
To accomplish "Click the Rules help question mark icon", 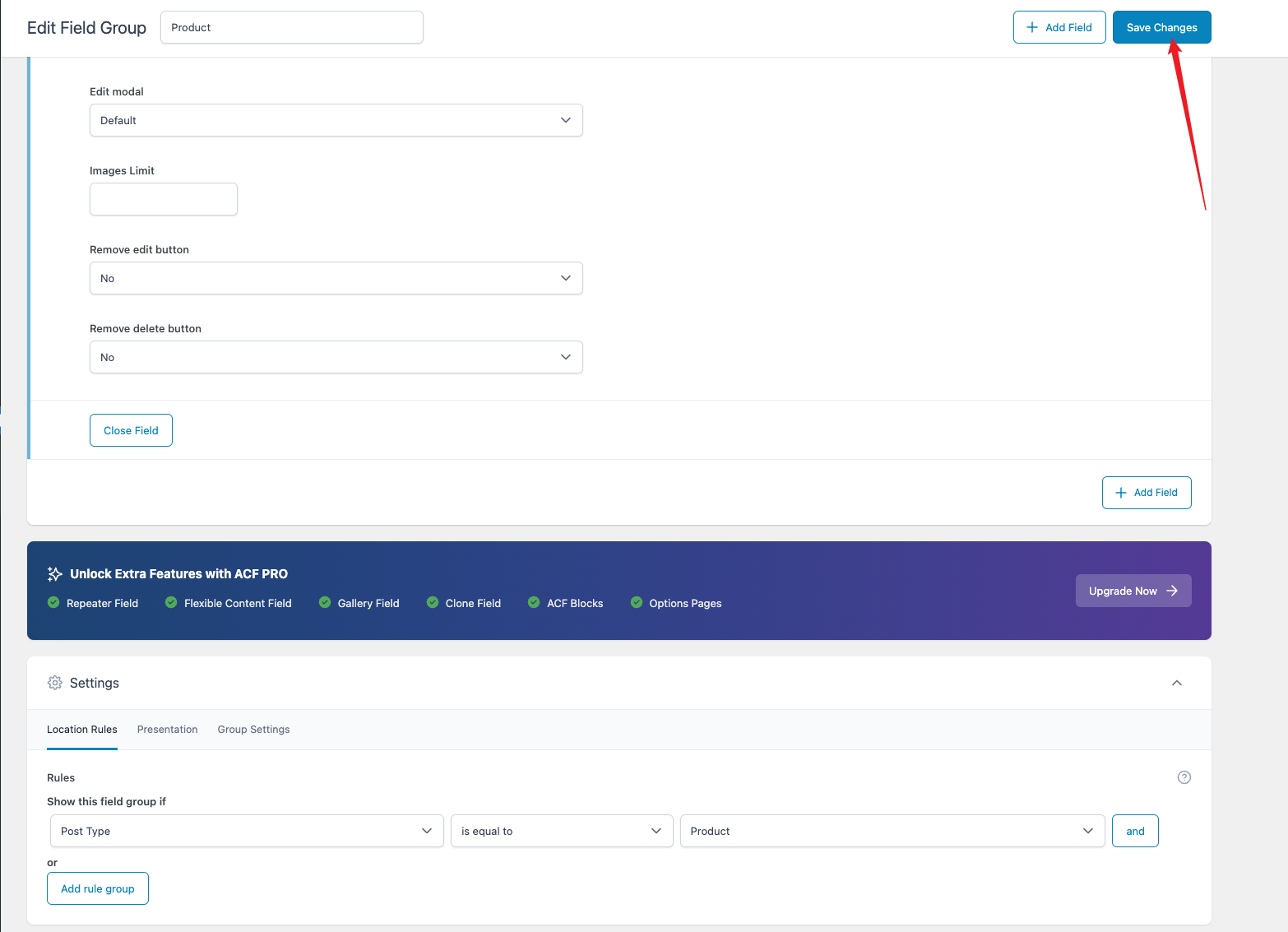I will pyautogui.click(x=1184, y=777).
